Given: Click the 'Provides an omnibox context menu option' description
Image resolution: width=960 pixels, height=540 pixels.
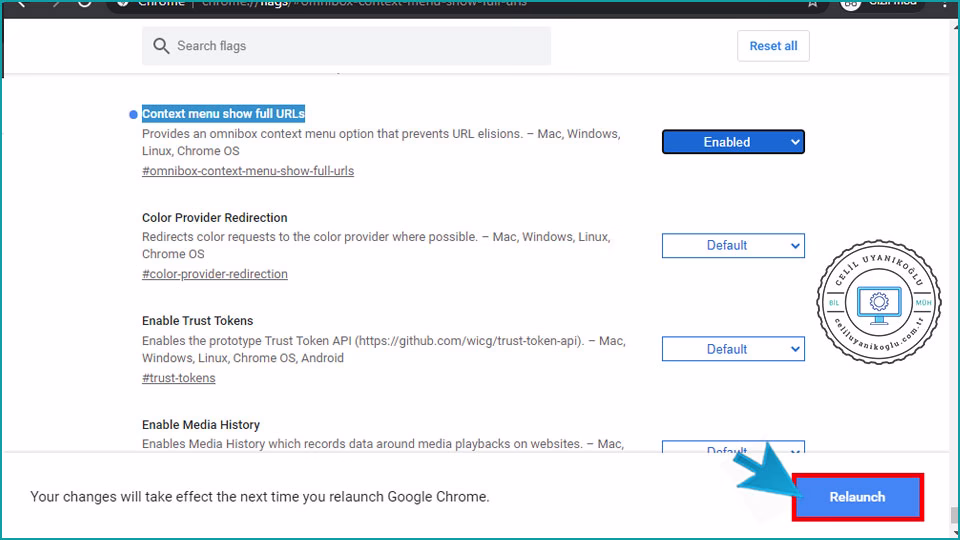Looking at the screenshot, I should [x=381, y=142].
